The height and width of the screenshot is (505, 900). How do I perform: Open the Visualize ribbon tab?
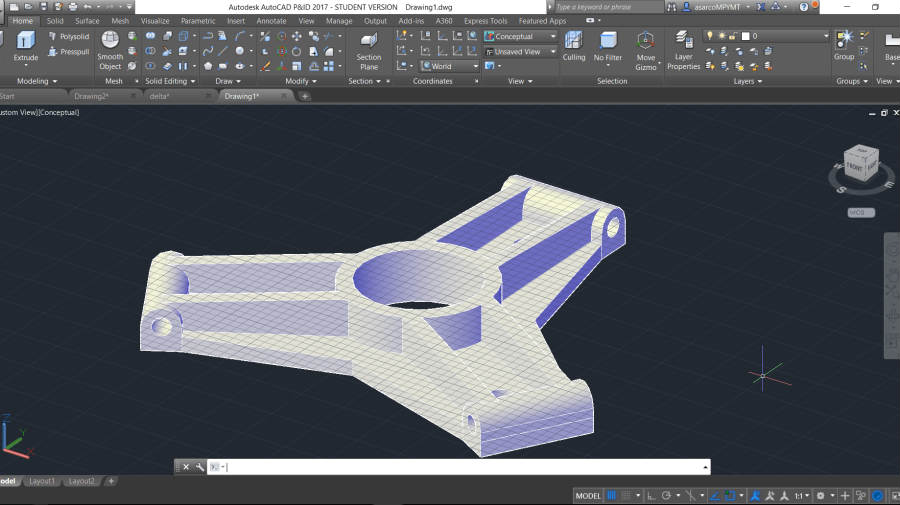[154, 20]
